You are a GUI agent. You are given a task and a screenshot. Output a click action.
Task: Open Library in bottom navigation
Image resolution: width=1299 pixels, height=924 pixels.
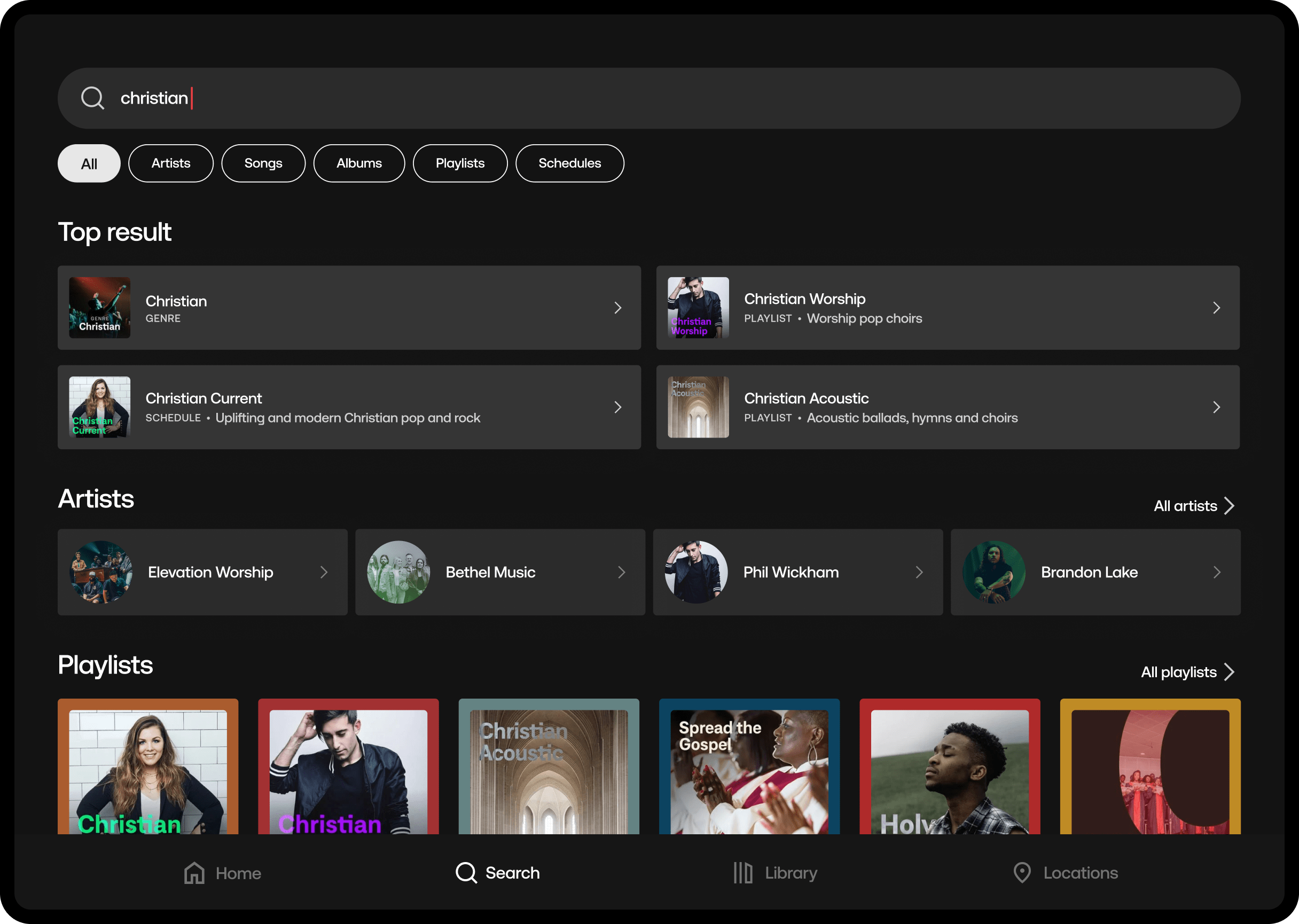pyautogui.click(x=775, y=873)
